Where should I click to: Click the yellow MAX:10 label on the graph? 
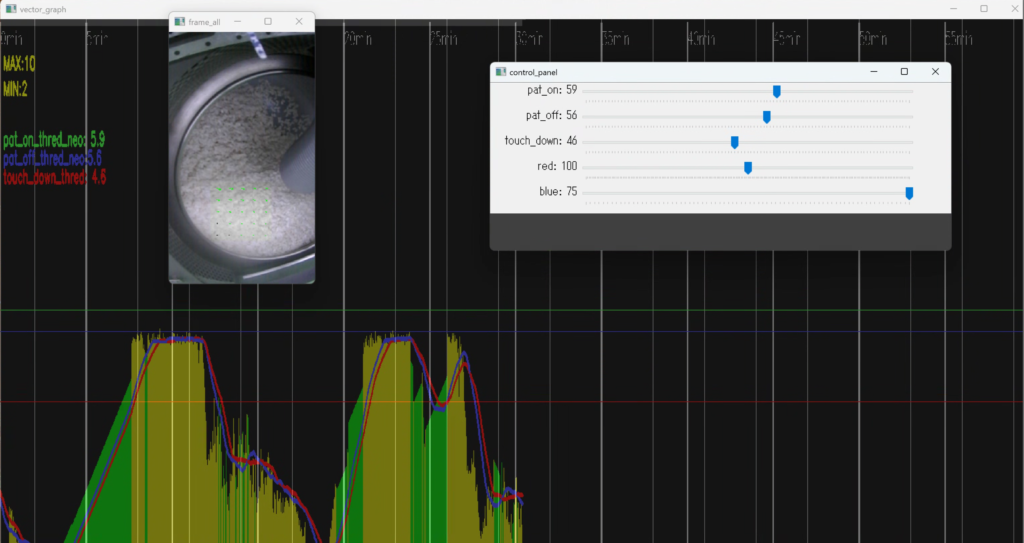[19, 64]
